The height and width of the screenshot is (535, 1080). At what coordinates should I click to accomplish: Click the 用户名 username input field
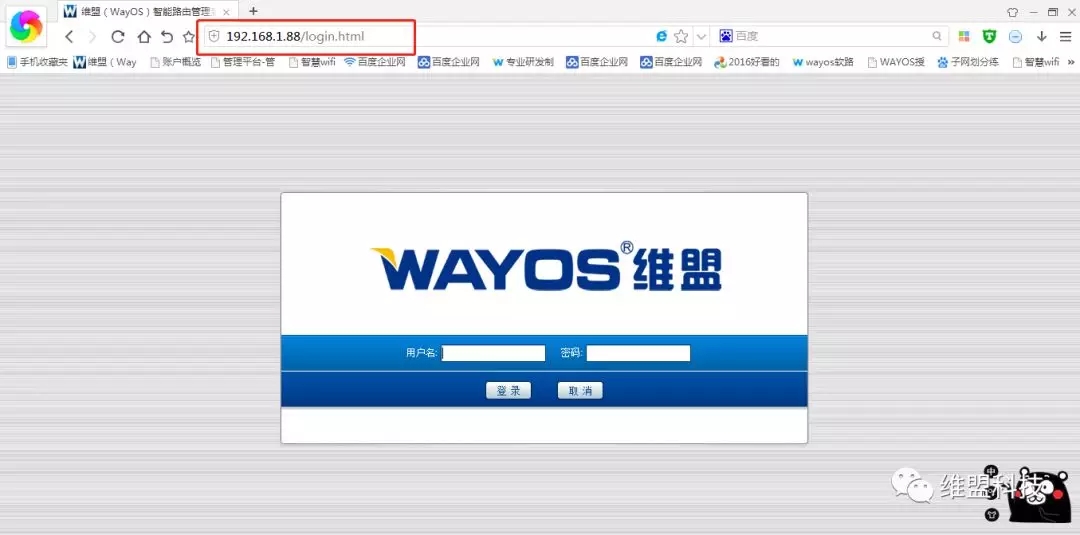pyautogui.click(x=493, y=353)
